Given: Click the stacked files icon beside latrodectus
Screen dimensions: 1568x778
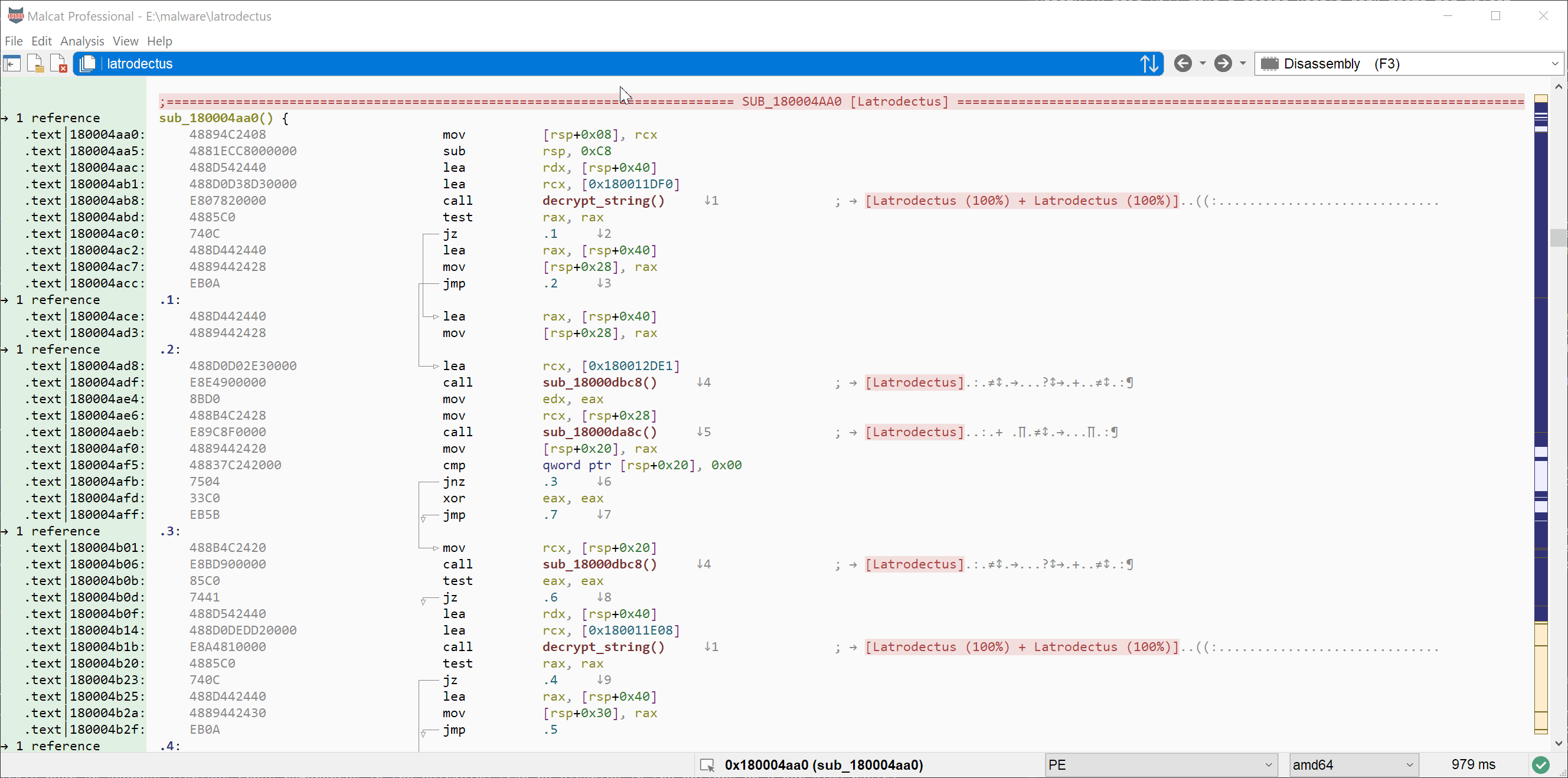Looking at the screenshot, I should tap(87, 64).
